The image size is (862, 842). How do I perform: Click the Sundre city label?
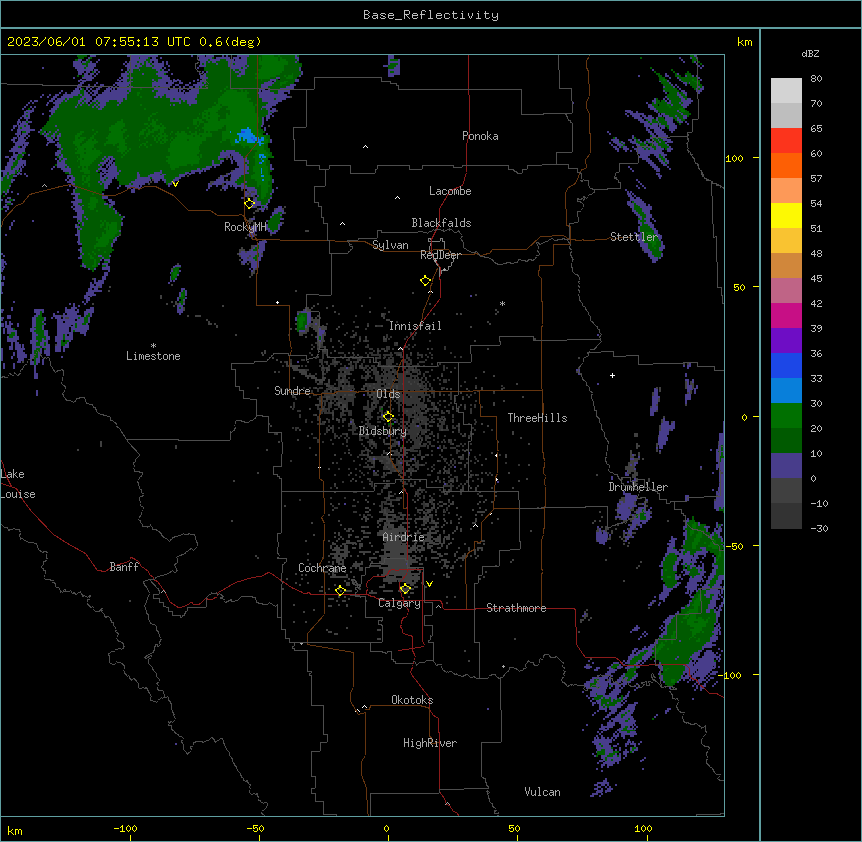coord(292,391)
